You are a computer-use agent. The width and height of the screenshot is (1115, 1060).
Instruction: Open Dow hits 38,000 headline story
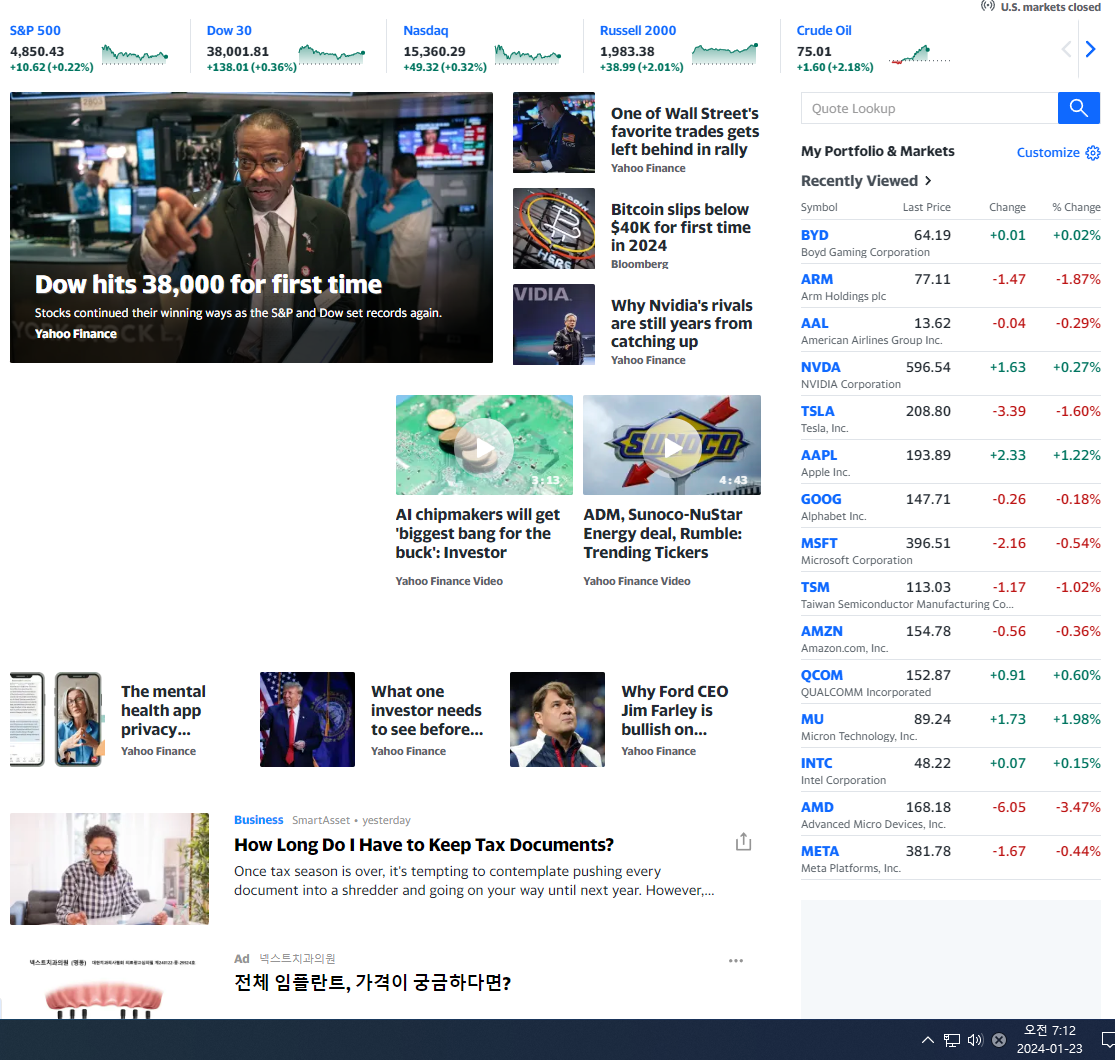pos(208,284)
